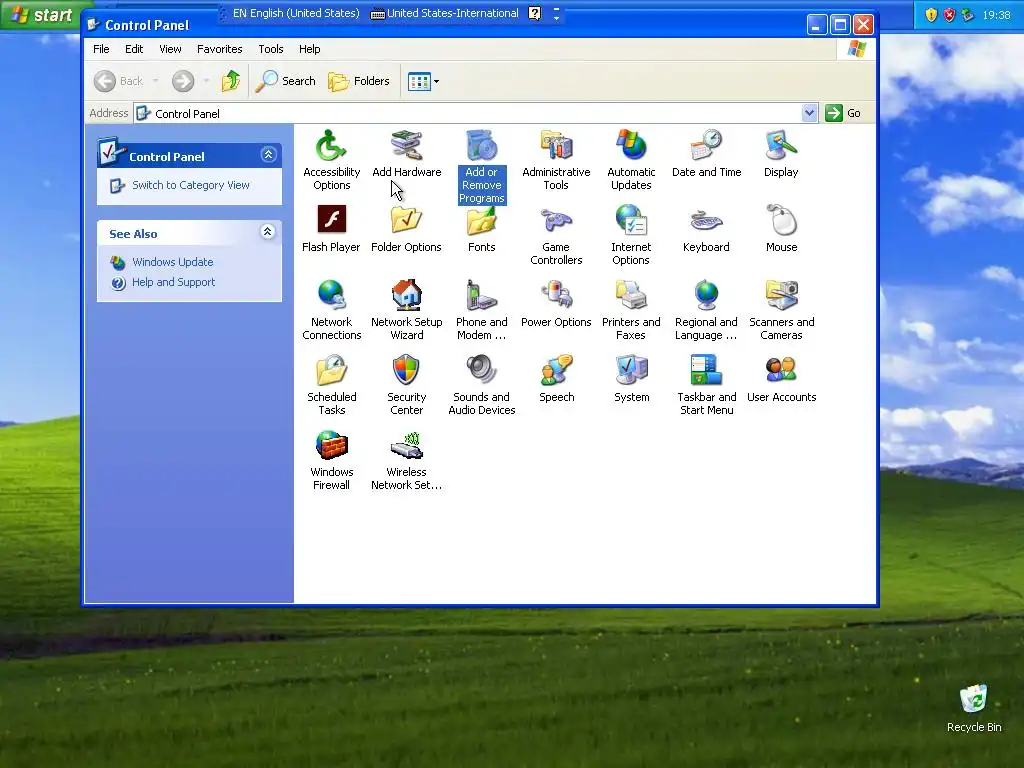Open User Accounts icon
This screenshot has width=1024, height=768.
[781, 379]
